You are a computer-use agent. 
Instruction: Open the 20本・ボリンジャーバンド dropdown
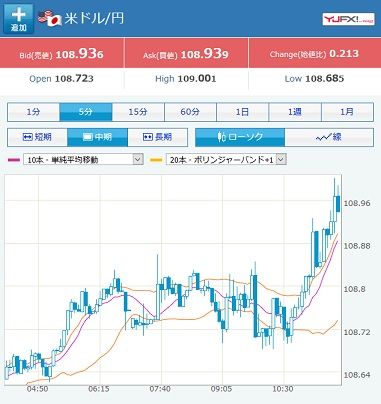click(226, 160)
